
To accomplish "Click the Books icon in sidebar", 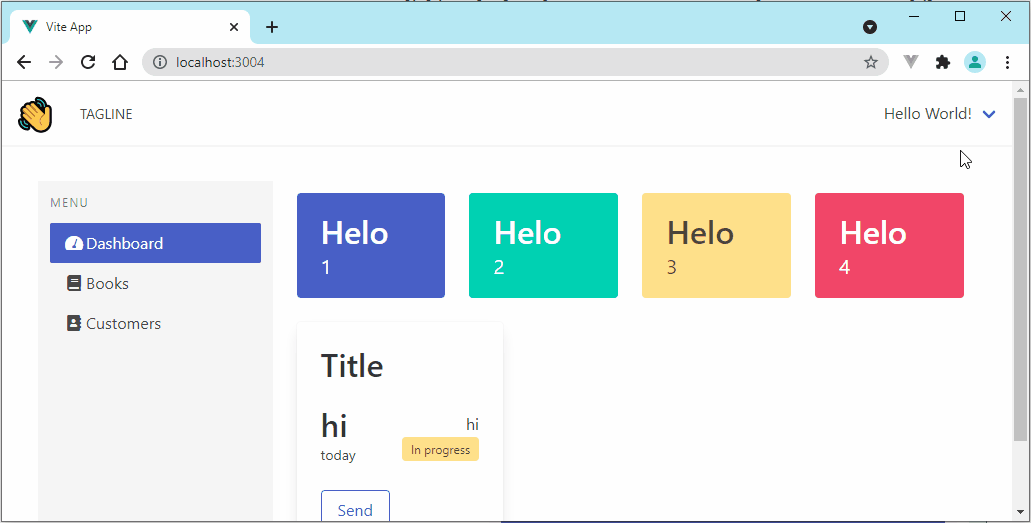I will coord(73,283).
